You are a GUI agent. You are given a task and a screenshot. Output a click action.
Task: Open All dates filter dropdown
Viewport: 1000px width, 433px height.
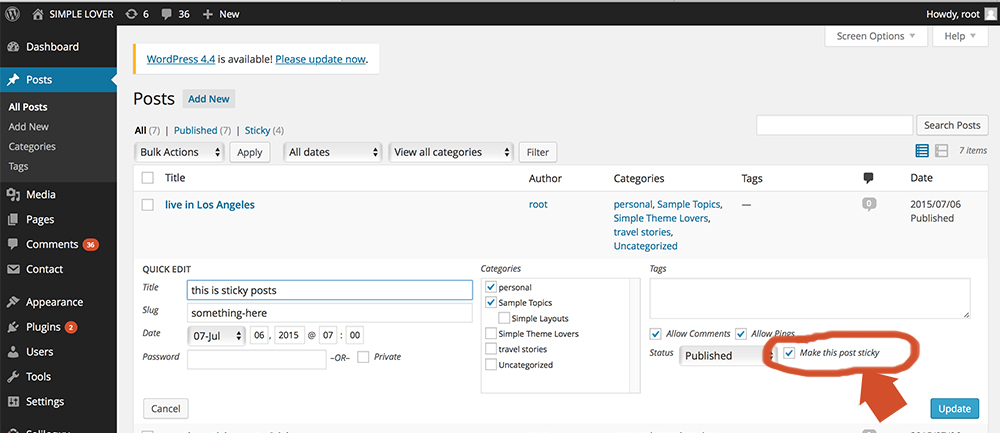pyautogui.click(x=332, y=152)
